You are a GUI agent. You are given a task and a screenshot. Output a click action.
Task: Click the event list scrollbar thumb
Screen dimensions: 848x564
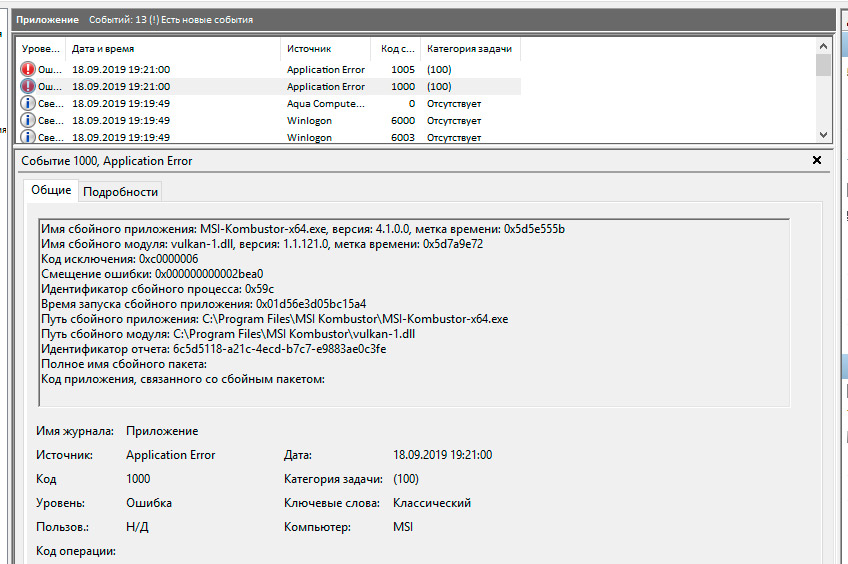tap(823, 65)
